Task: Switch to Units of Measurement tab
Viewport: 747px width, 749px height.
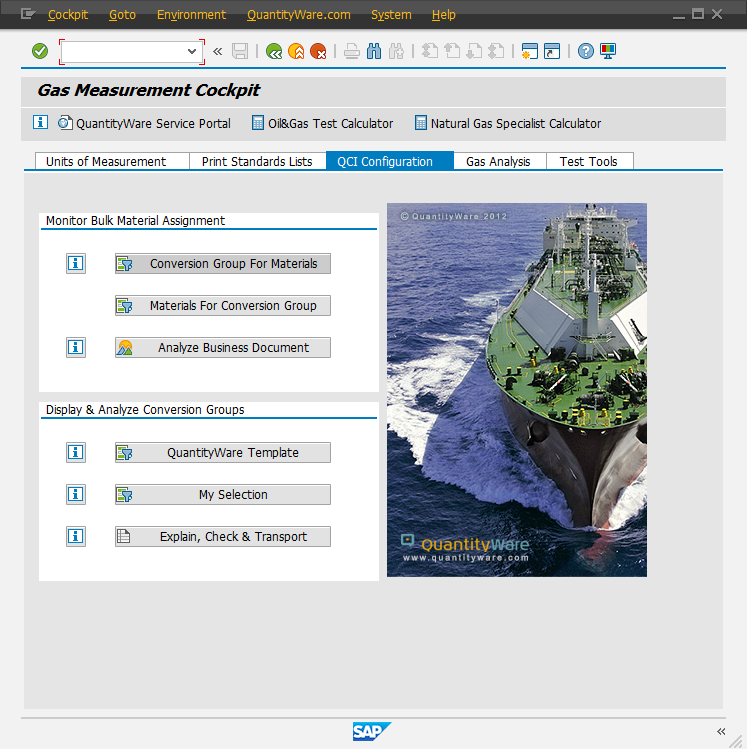Action: click(x=112, y=161)
